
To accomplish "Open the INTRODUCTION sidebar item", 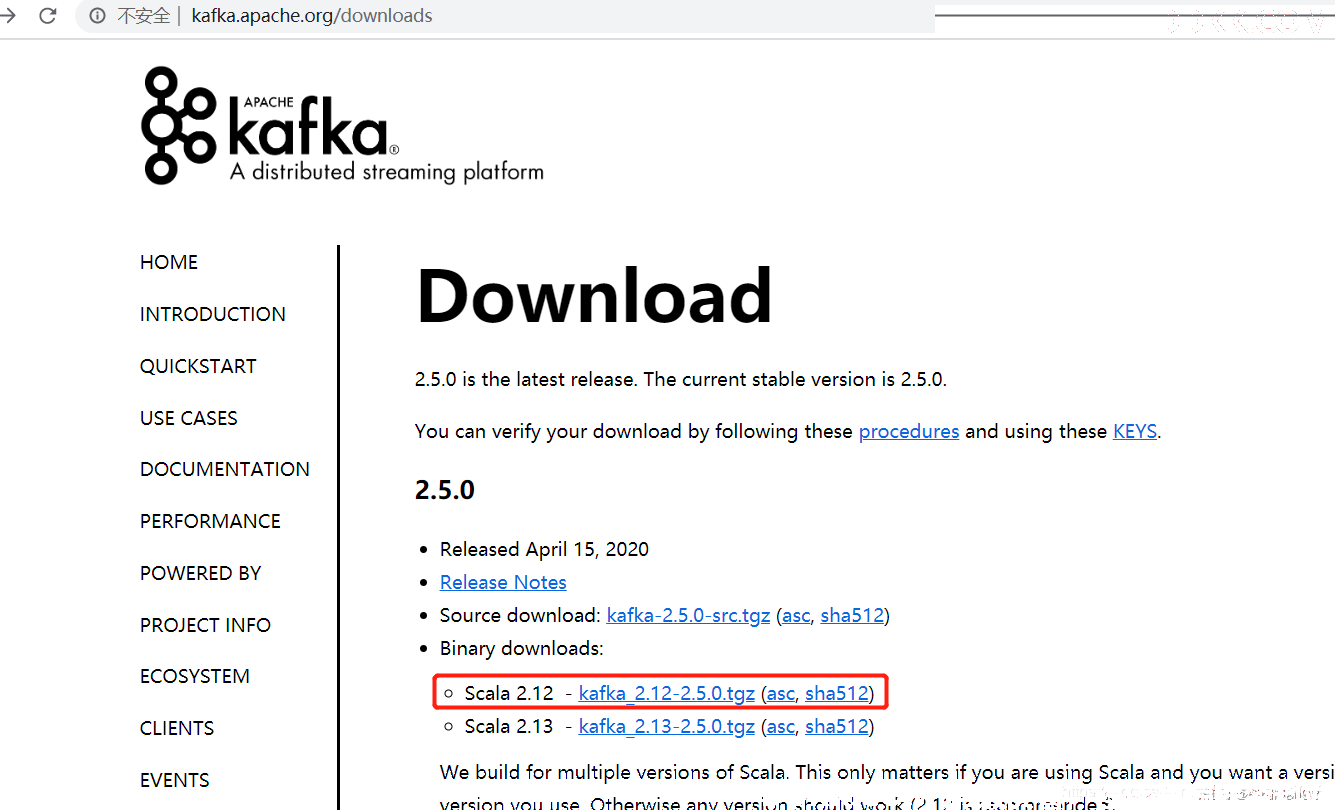I will [213, 314].
